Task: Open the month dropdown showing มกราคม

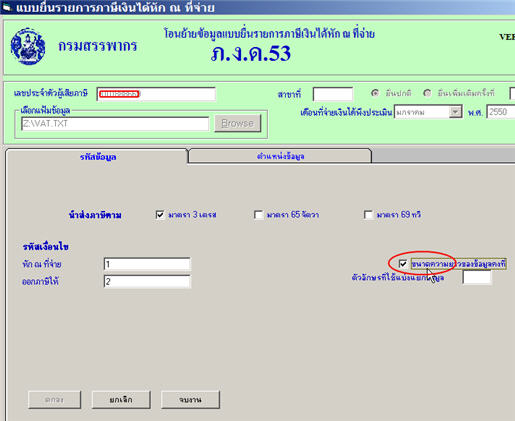Action: point(455,112)
